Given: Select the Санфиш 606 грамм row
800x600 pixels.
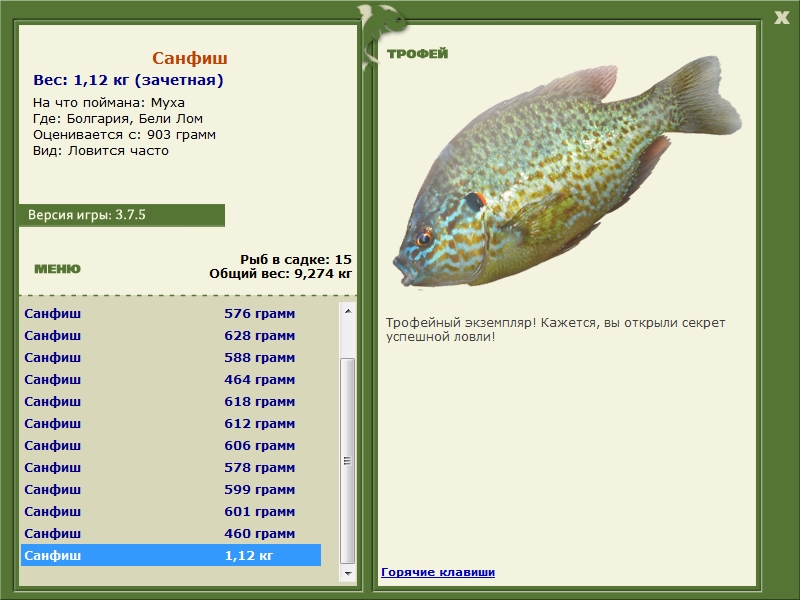Looking at the screenshot, I should click(x=171, y=445).
